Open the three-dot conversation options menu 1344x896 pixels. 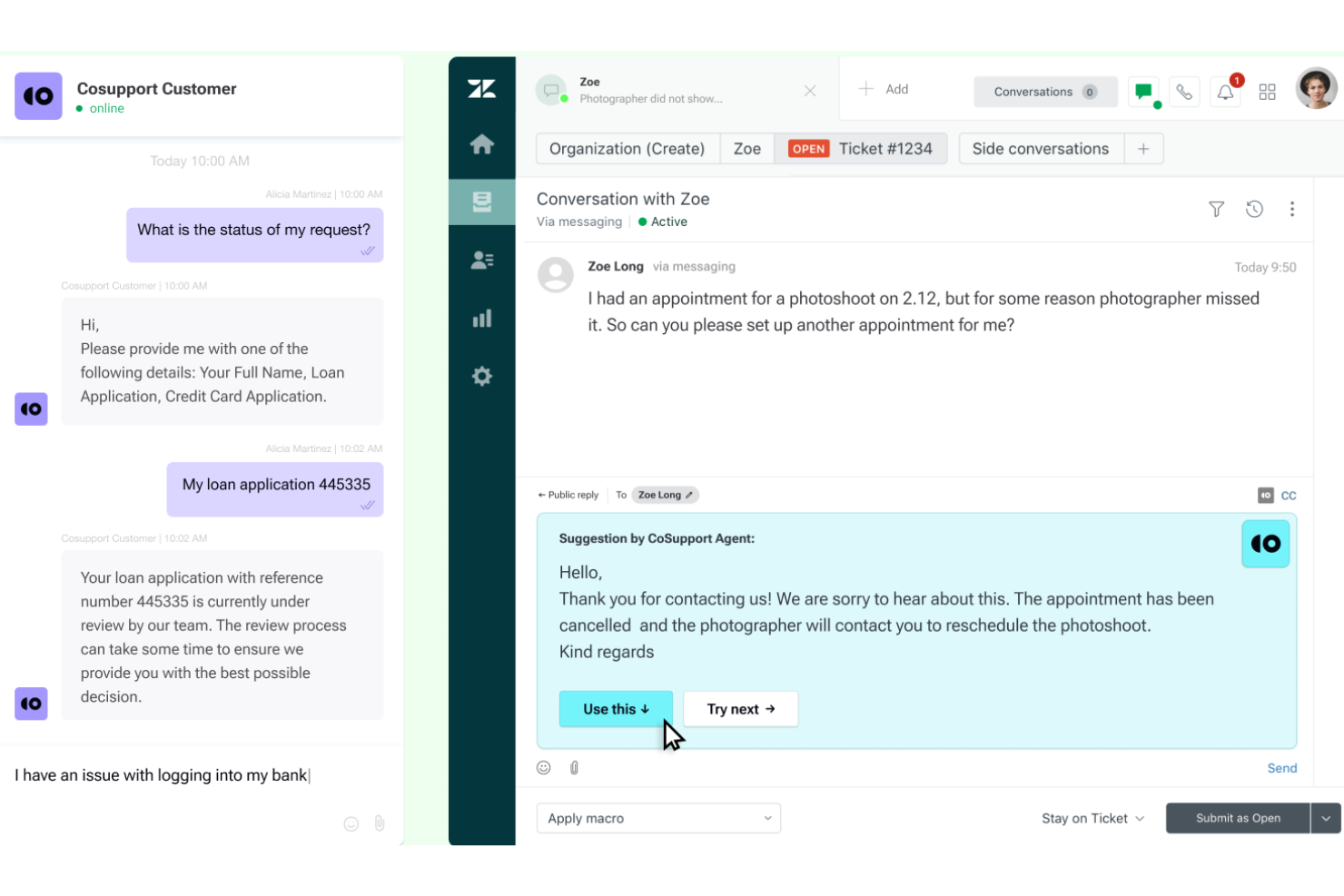[x=1292, y=209]
